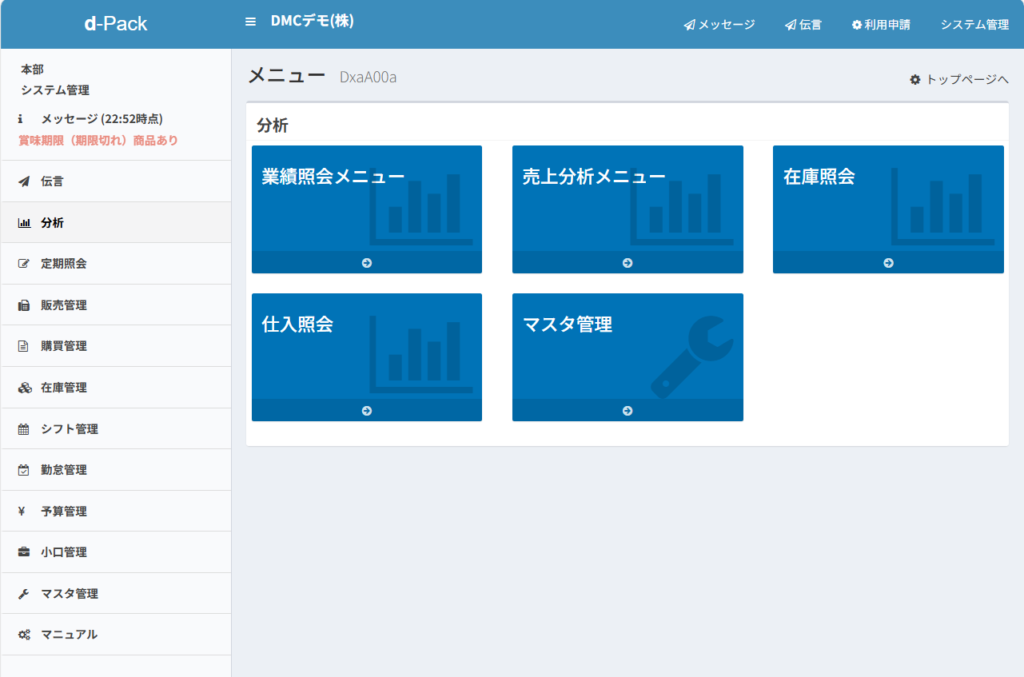Open the マスタ管理 tile in main panel
Image resolution: width=1024 pixels, height=677 pixels.
(627, 348)
